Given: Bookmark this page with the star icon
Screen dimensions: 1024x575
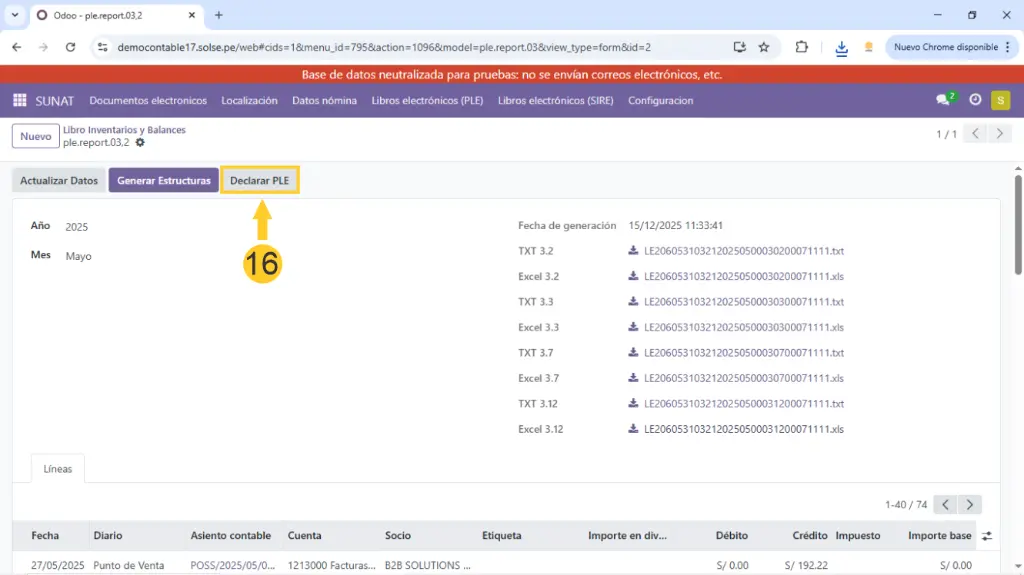Looking at the screenshot, I should (x=764, y=47).
